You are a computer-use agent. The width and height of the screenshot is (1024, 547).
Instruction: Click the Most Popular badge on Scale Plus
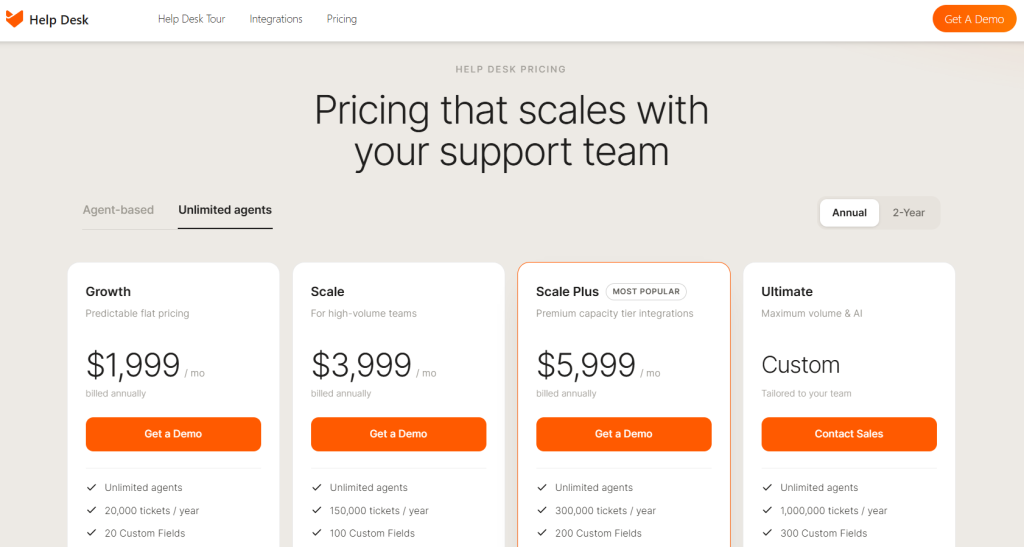tap(646, 291)
